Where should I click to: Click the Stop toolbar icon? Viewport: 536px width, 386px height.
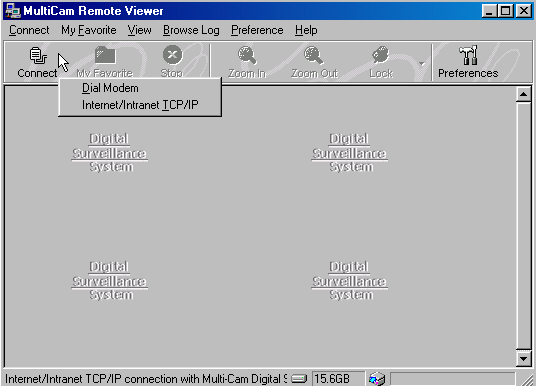click(172, 55)
